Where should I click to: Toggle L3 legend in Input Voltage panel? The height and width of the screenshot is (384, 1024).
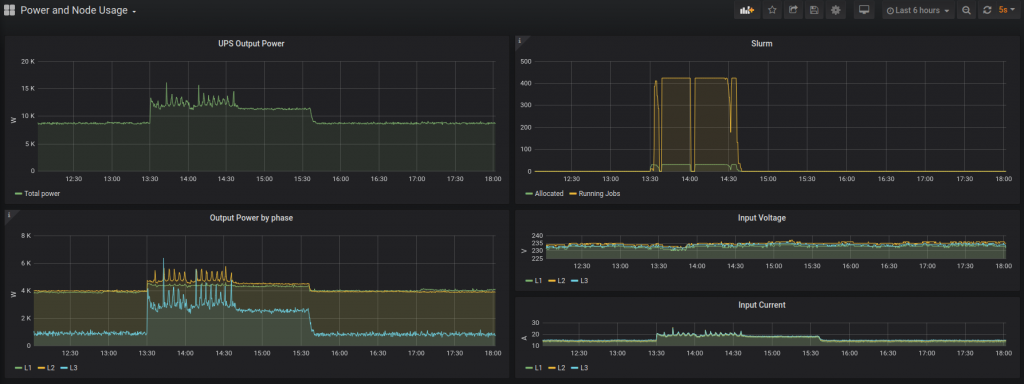581,281
